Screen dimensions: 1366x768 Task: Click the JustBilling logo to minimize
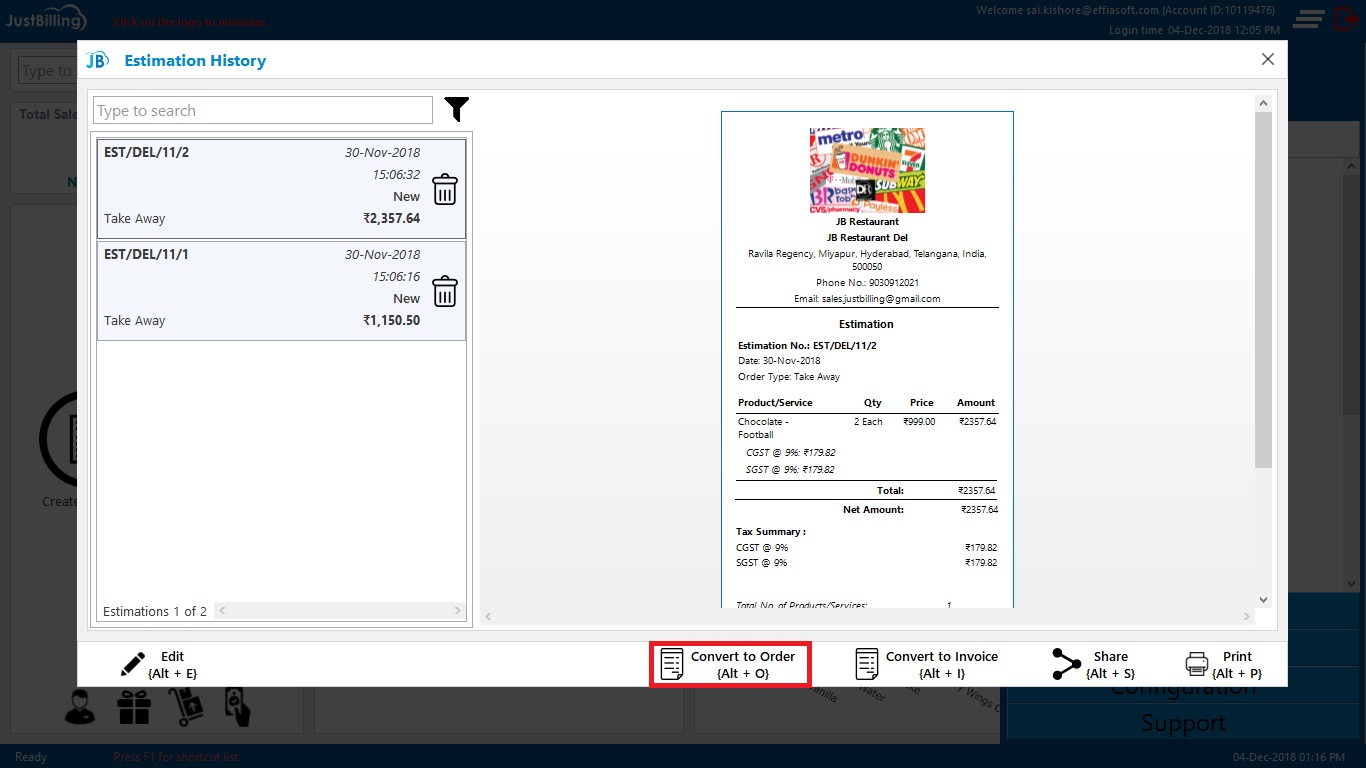point(46,20)
